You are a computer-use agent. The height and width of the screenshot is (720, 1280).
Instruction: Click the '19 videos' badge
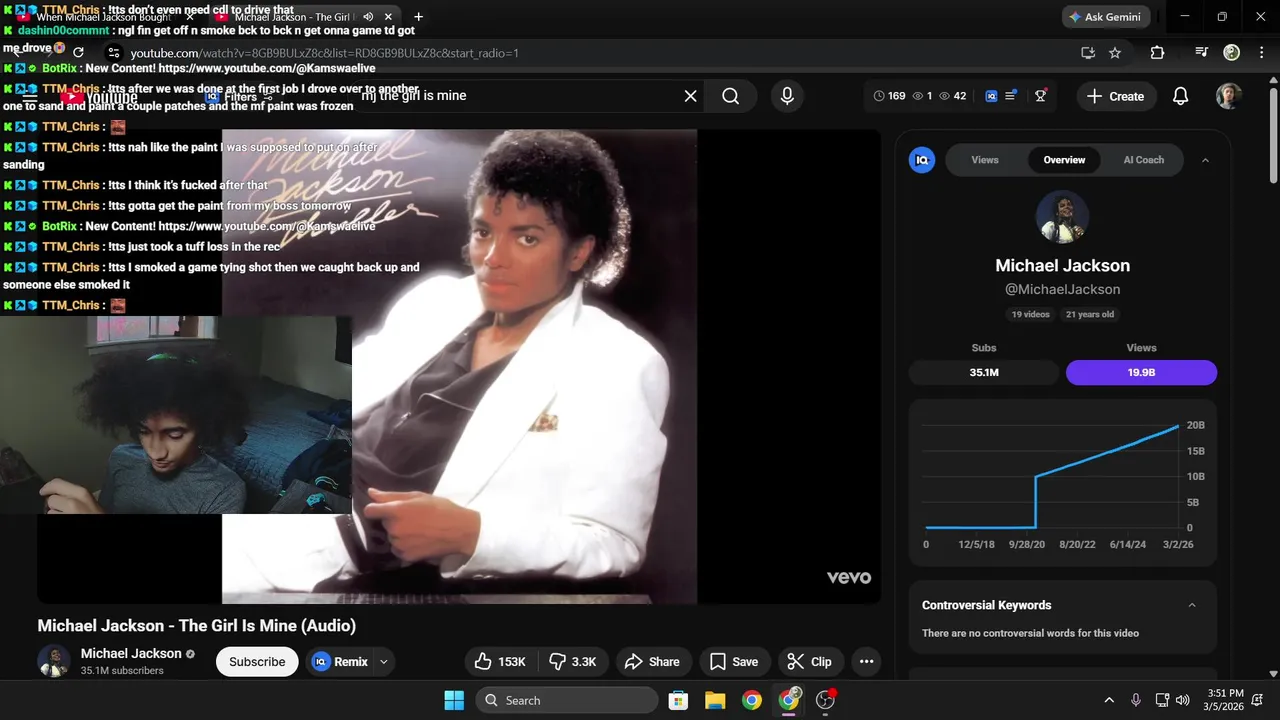(x=1030, y=314)
